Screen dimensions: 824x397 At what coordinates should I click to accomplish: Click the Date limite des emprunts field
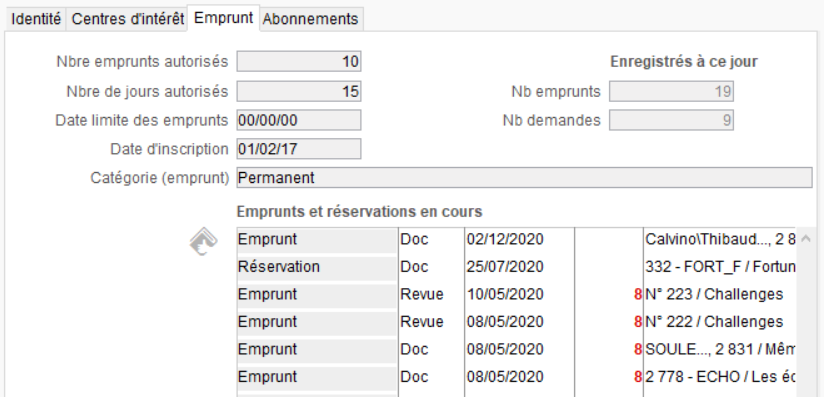click(x=298, y=120)
